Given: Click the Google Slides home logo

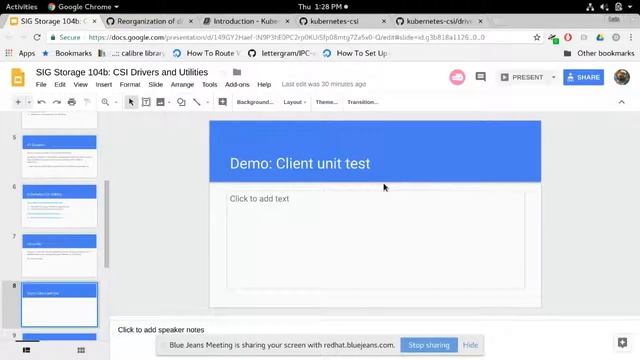Looking at the screenshot, I should [18, 77].
